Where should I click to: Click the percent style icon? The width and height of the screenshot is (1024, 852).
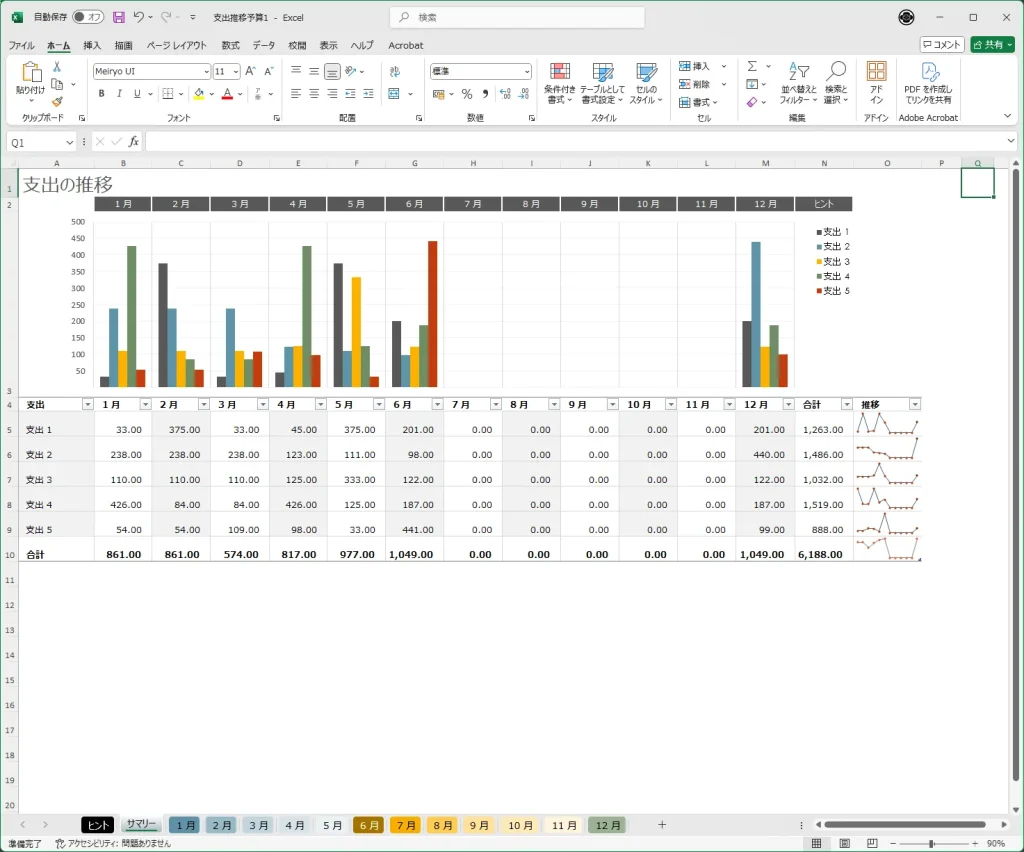coord(466,94)
